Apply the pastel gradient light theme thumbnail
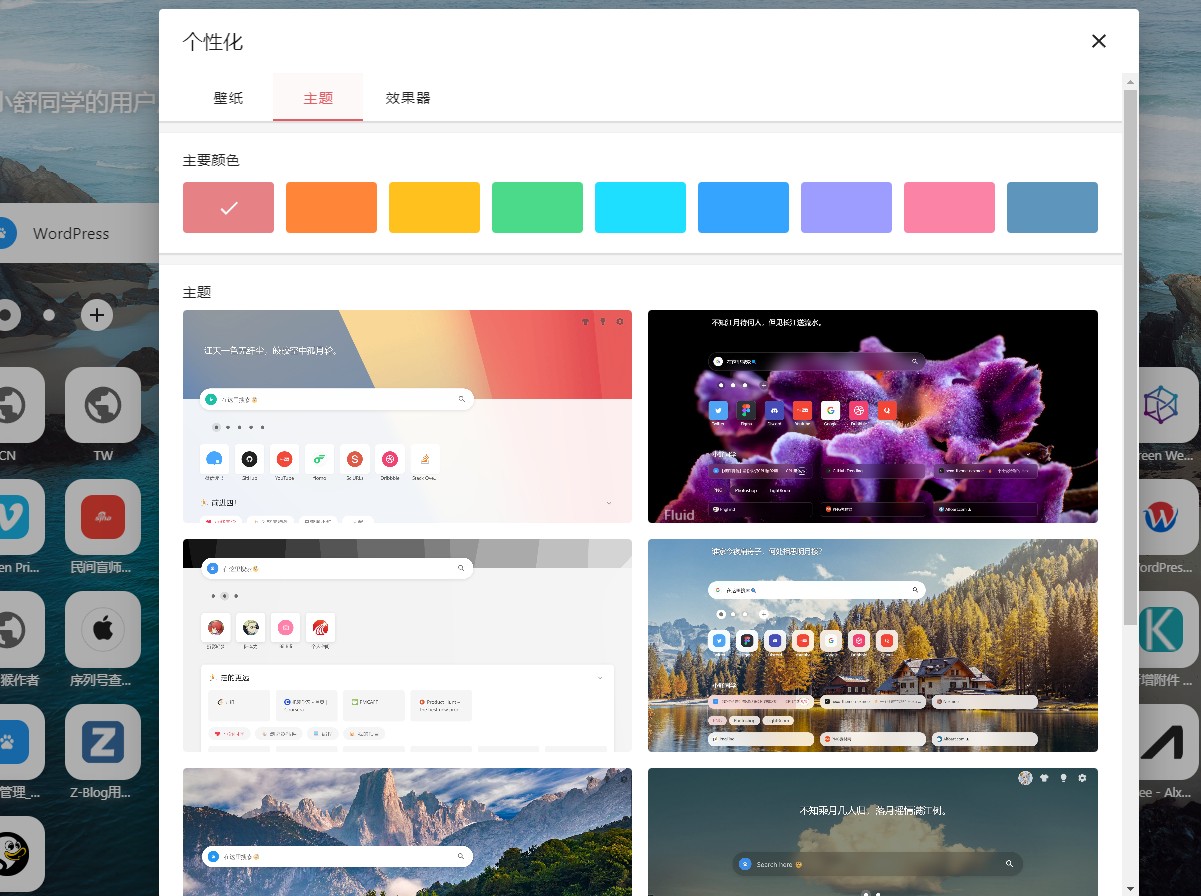The width and height of the screenshot is (1201, 896). (407, 416)
